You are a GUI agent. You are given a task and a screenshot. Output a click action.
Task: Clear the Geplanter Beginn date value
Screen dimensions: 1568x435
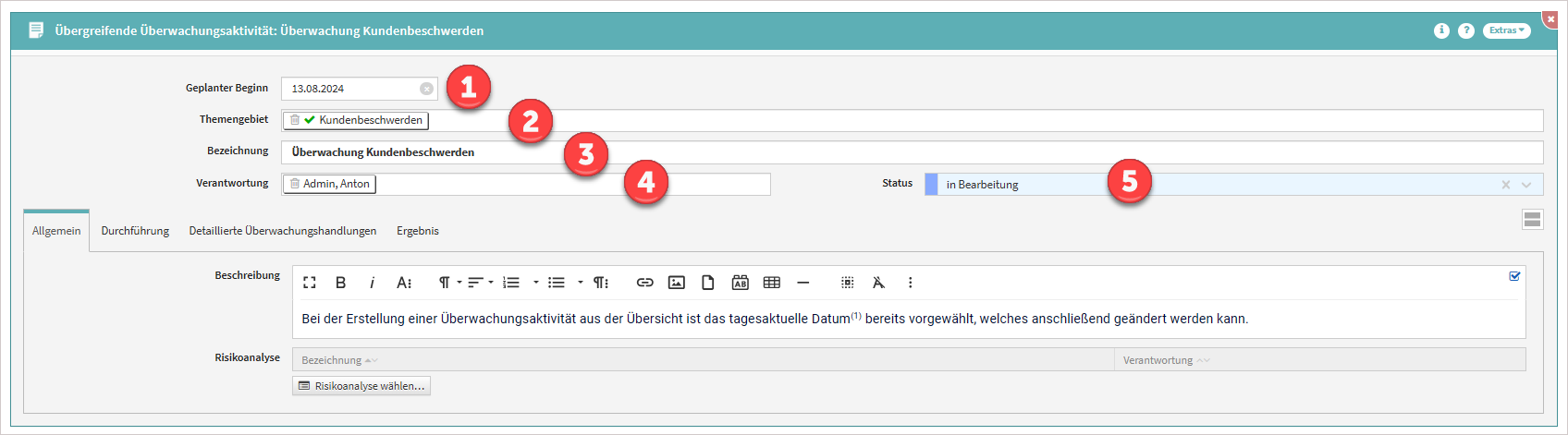click(x=426, y=89)
